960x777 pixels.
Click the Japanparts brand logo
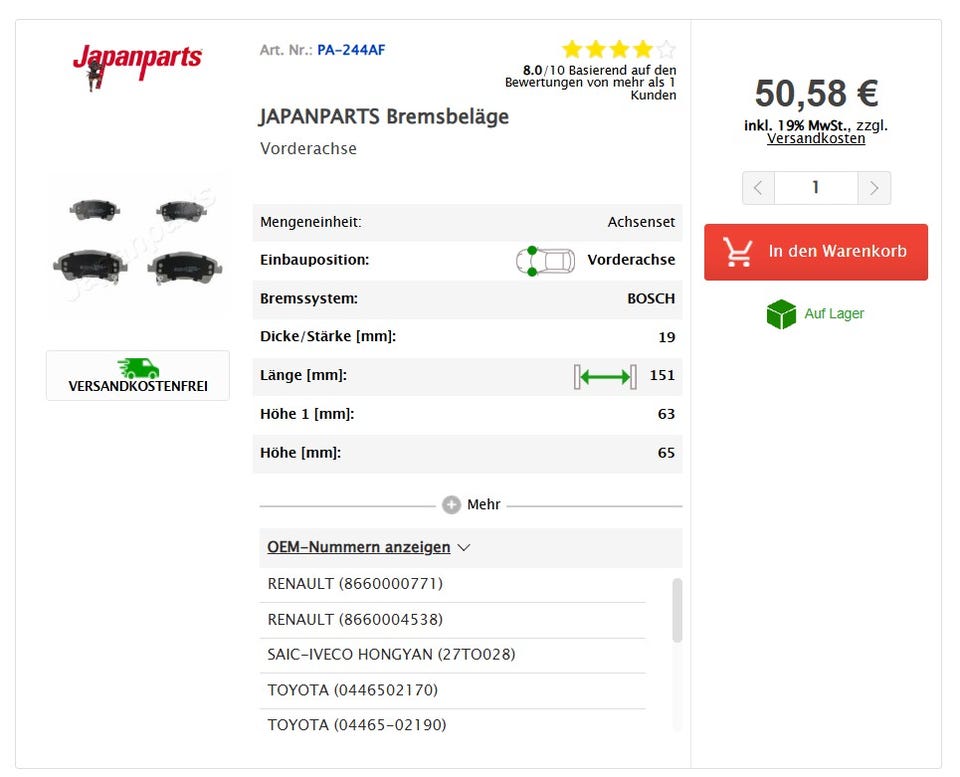(x=137, y=66)
